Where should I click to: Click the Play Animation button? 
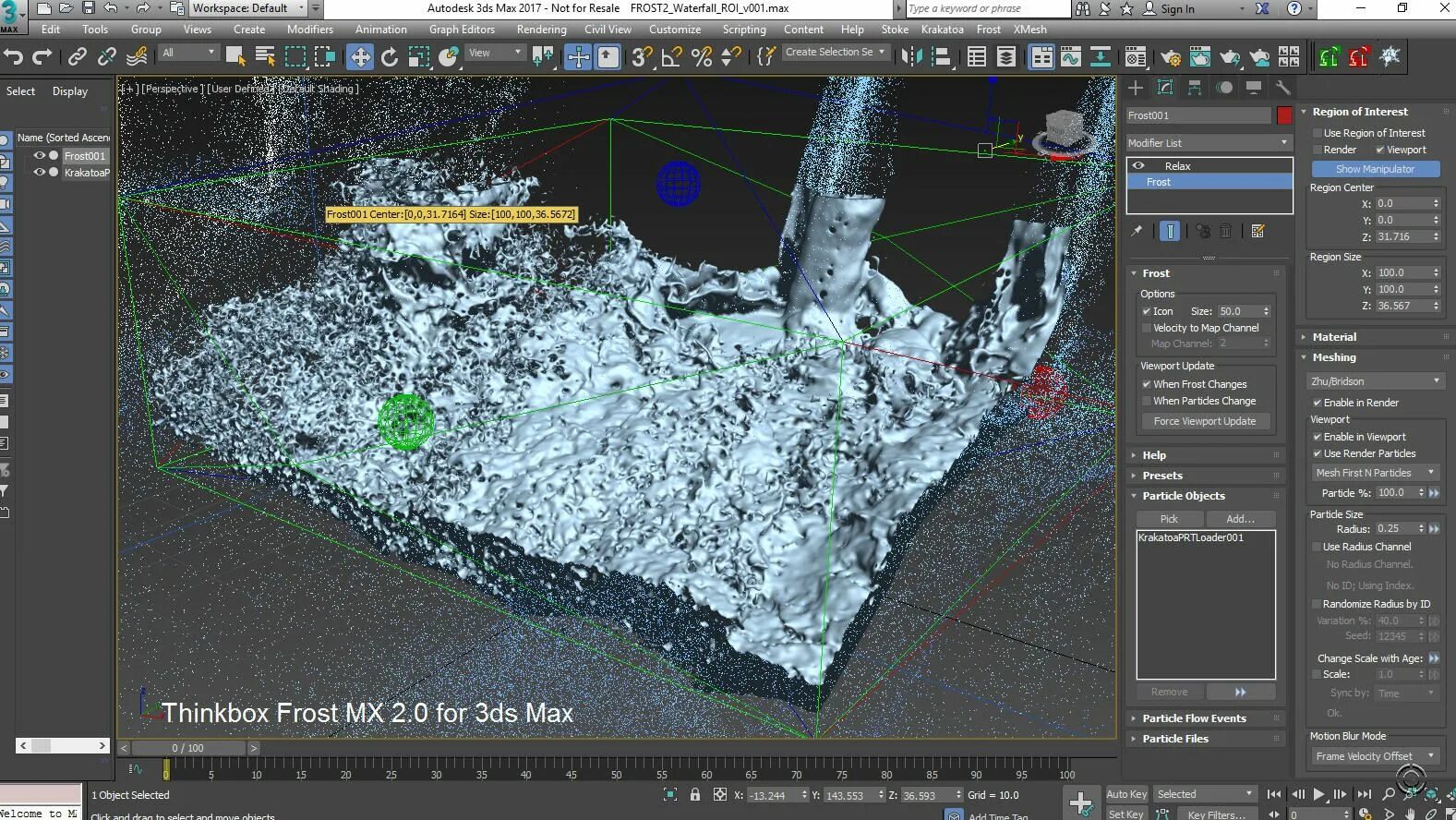click(1318, 793)
